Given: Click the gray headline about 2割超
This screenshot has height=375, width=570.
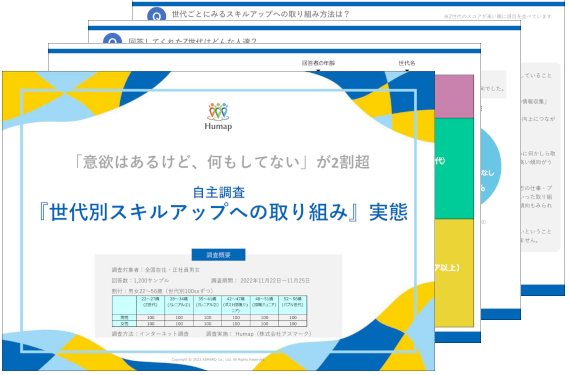Looking at the screenshot, I should click(x=221, y=162).
